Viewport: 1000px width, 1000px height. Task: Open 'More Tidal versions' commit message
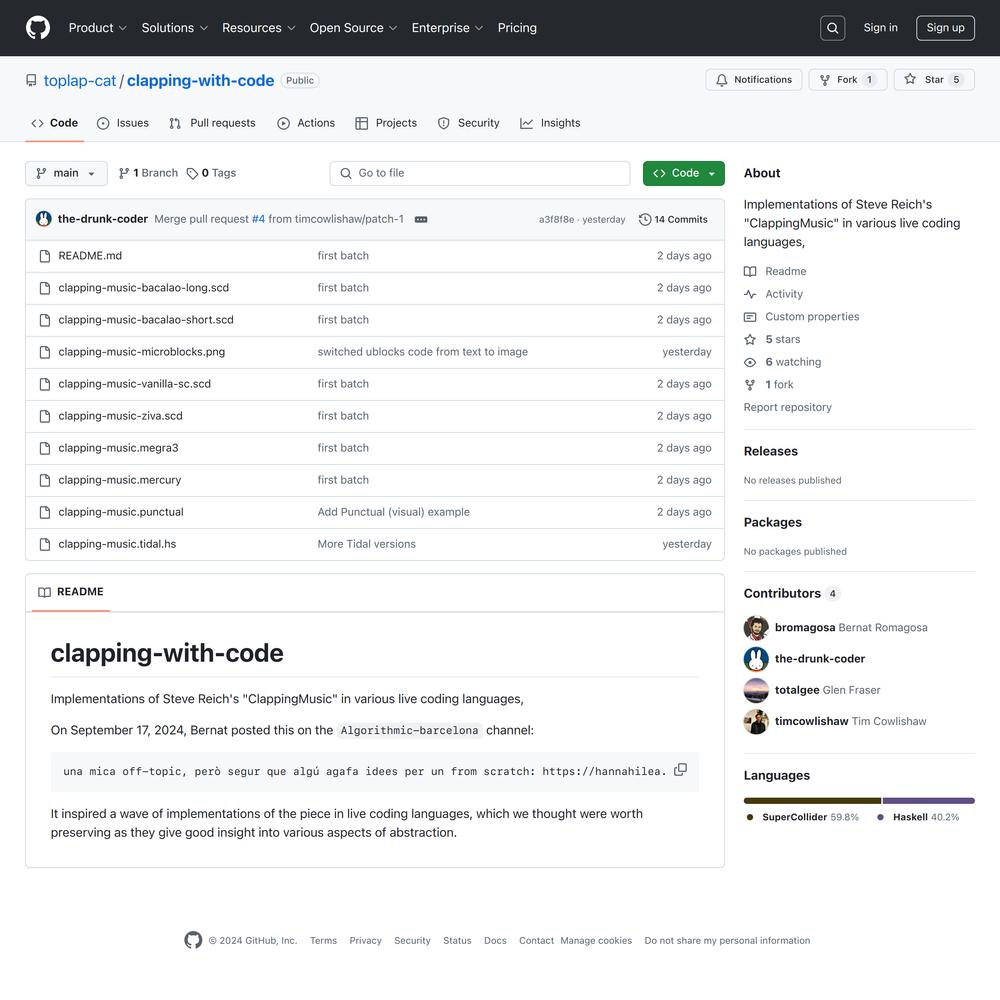click(x=367, y=544)
